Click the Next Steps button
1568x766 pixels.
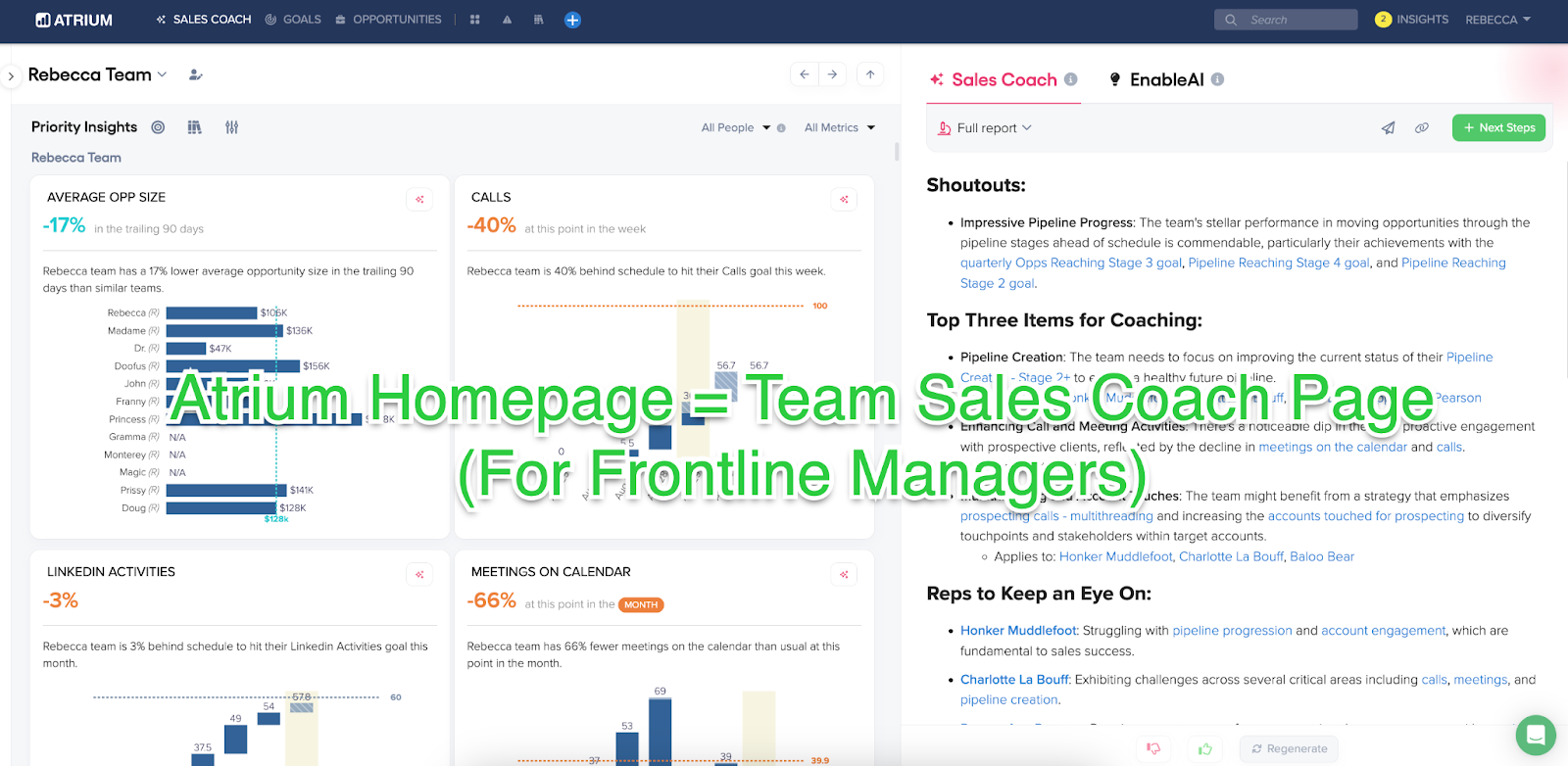click(1498, 128)
